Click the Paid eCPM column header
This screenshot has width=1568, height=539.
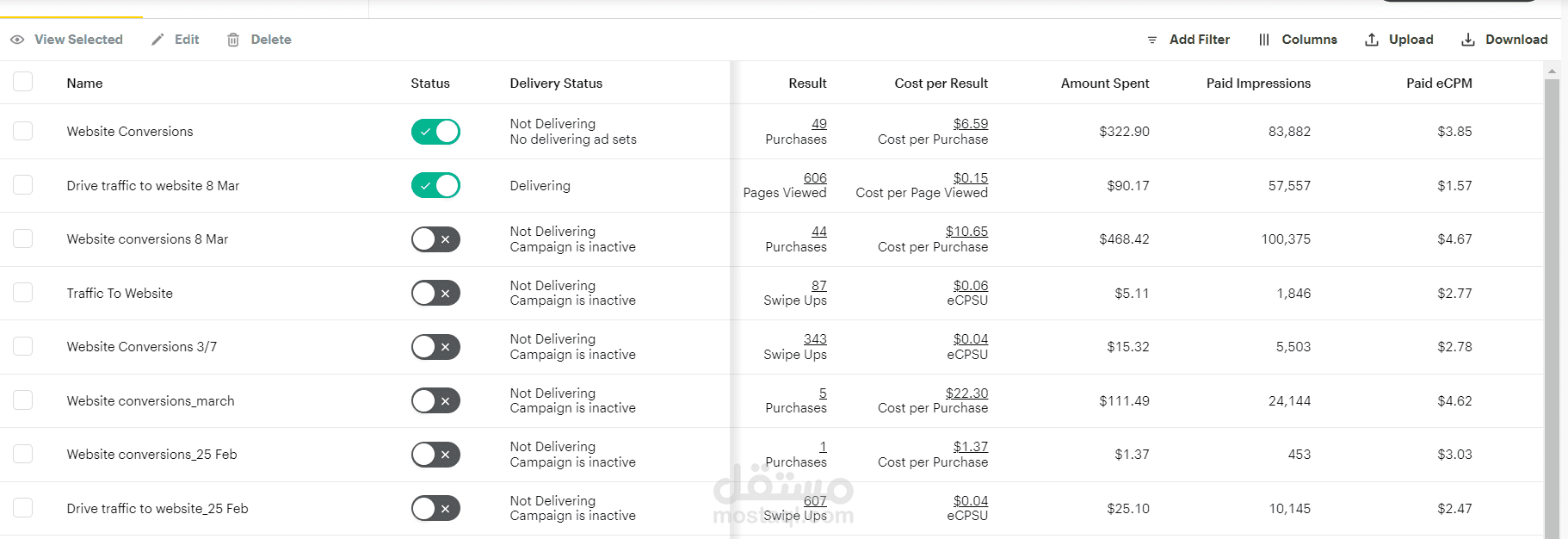1439,84
